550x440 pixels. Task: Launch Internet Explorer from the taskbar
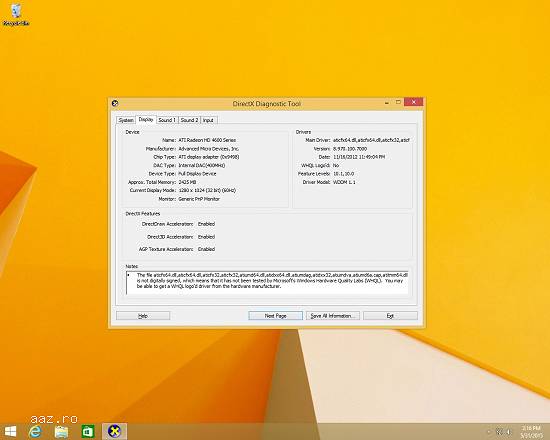(35, 432)
